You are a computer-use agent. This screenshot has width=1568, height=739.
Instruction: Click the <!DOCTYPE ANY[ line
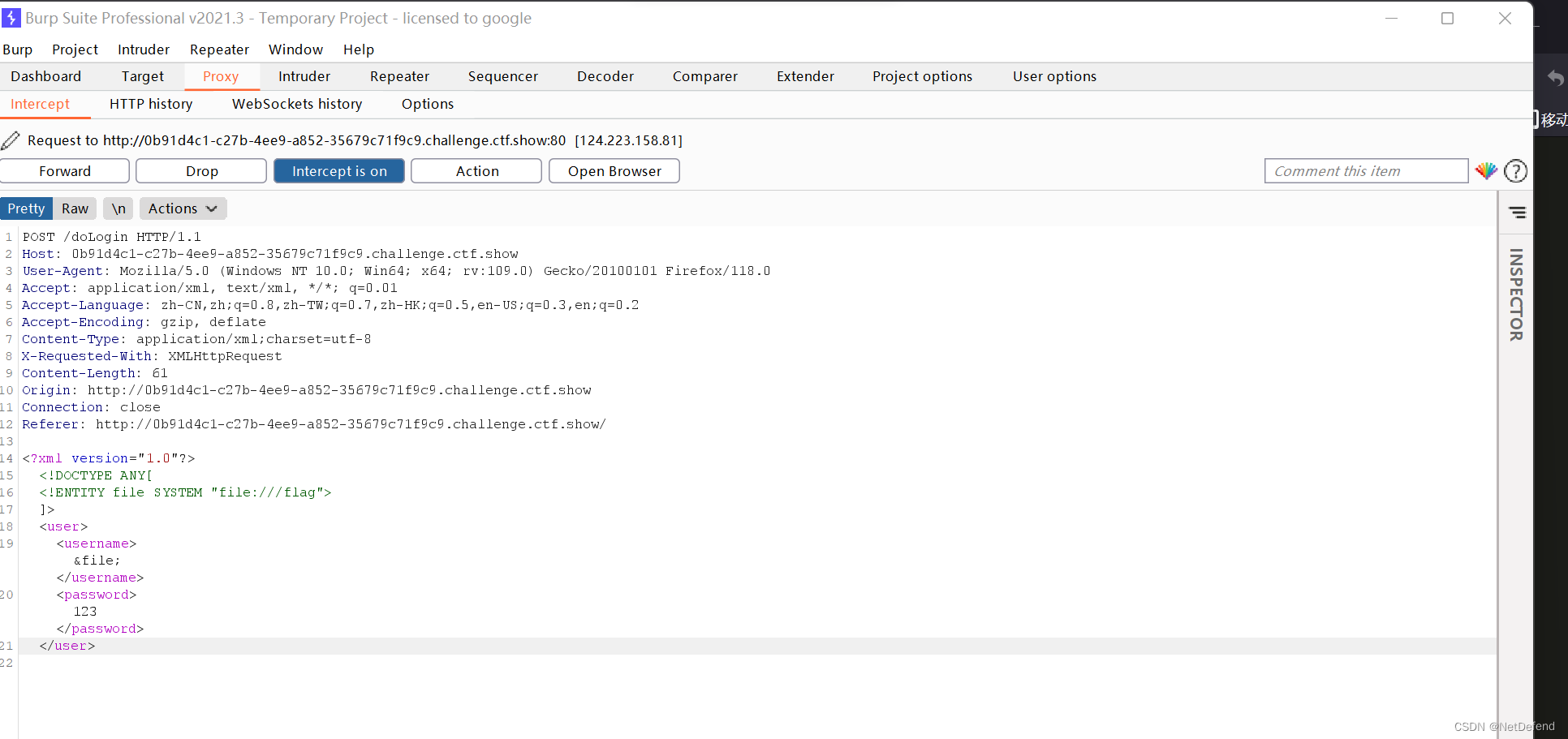[96, 475]
